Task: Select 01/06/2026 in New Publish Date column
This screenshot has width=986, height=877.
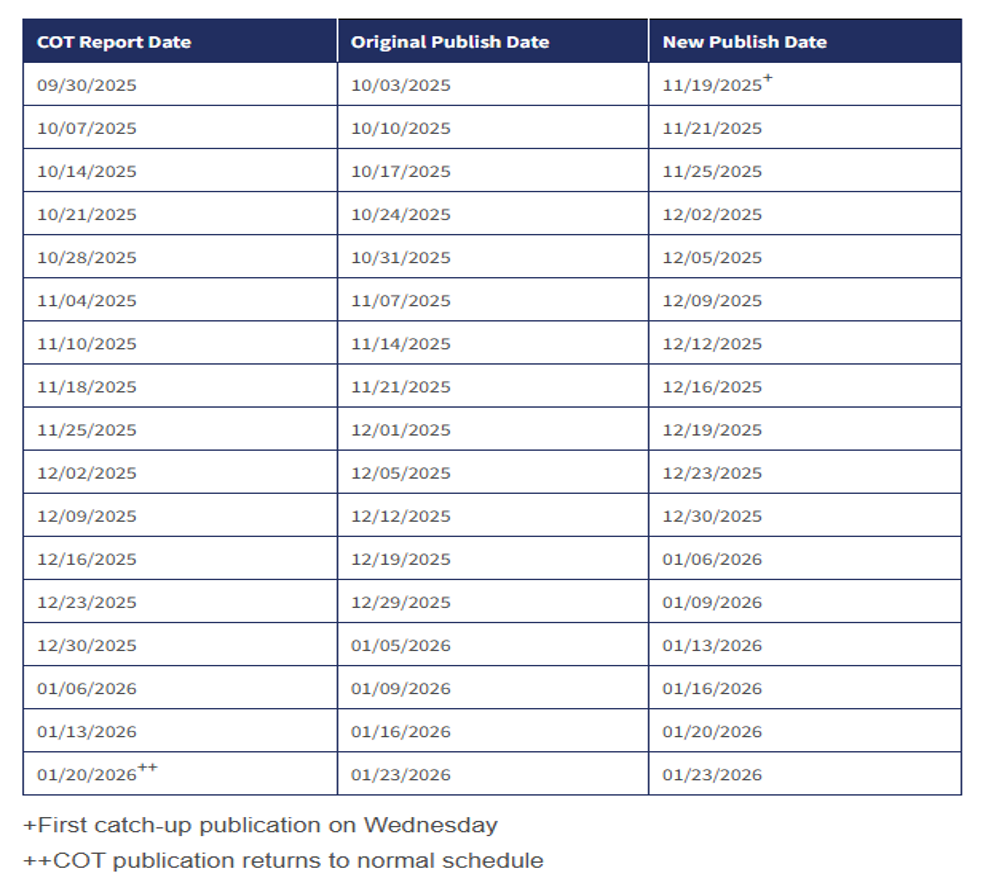Action: [712, 559]
